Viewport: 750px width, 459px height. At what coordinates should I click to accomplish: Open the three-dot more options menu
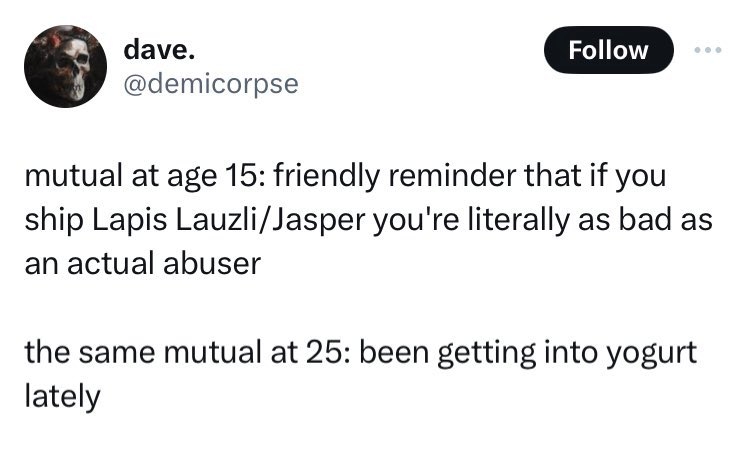pos(708,48)
